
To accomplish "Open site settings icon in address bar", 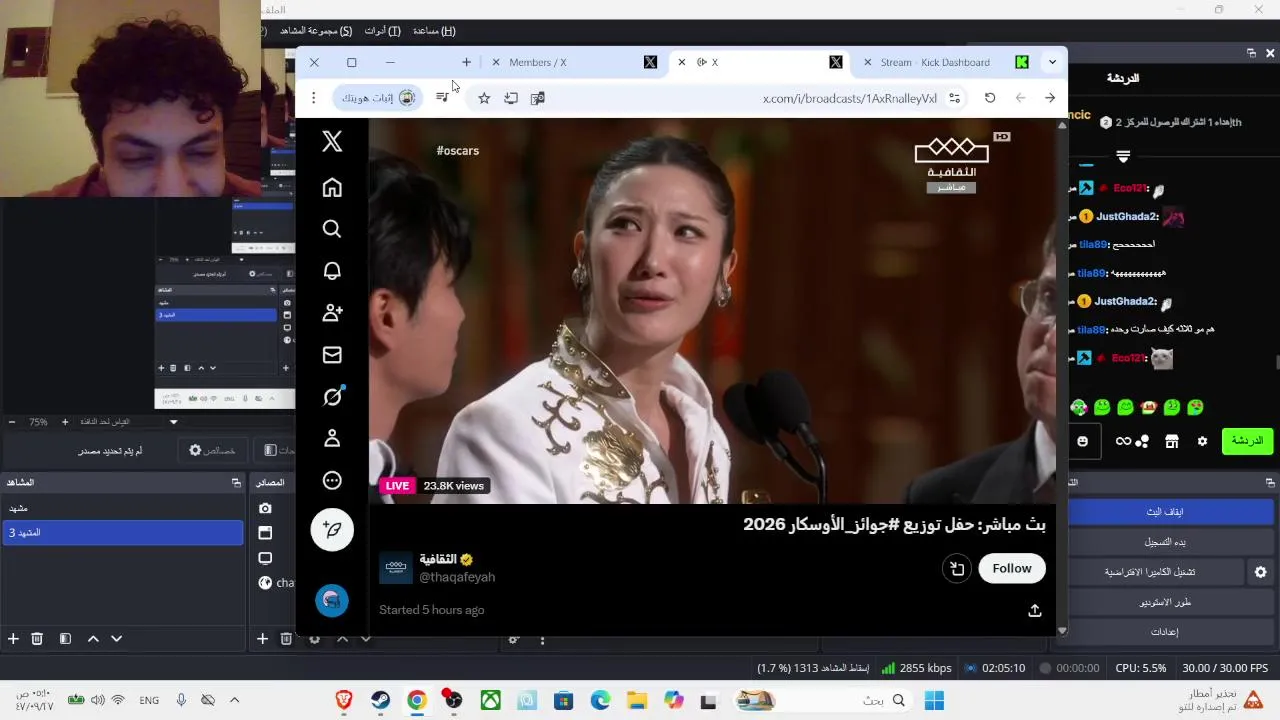I will point(955,98).
